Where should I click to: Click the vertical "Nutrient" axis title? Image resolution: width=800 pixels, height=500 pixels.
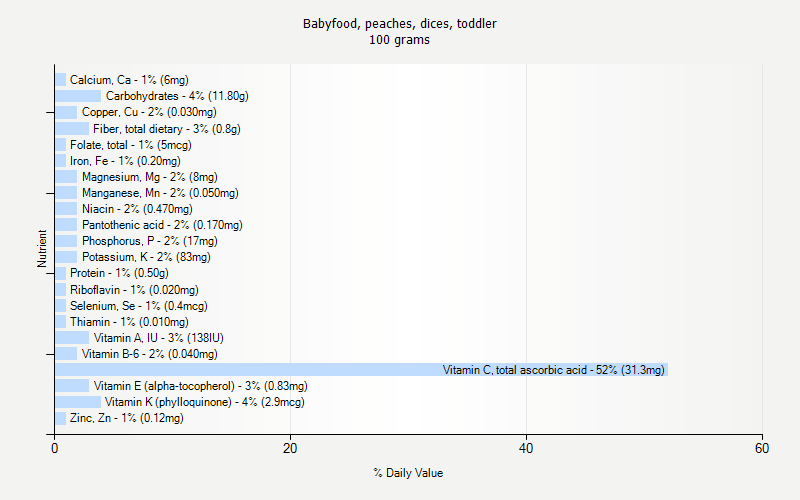pyautogui.click(x=42, y=248)
